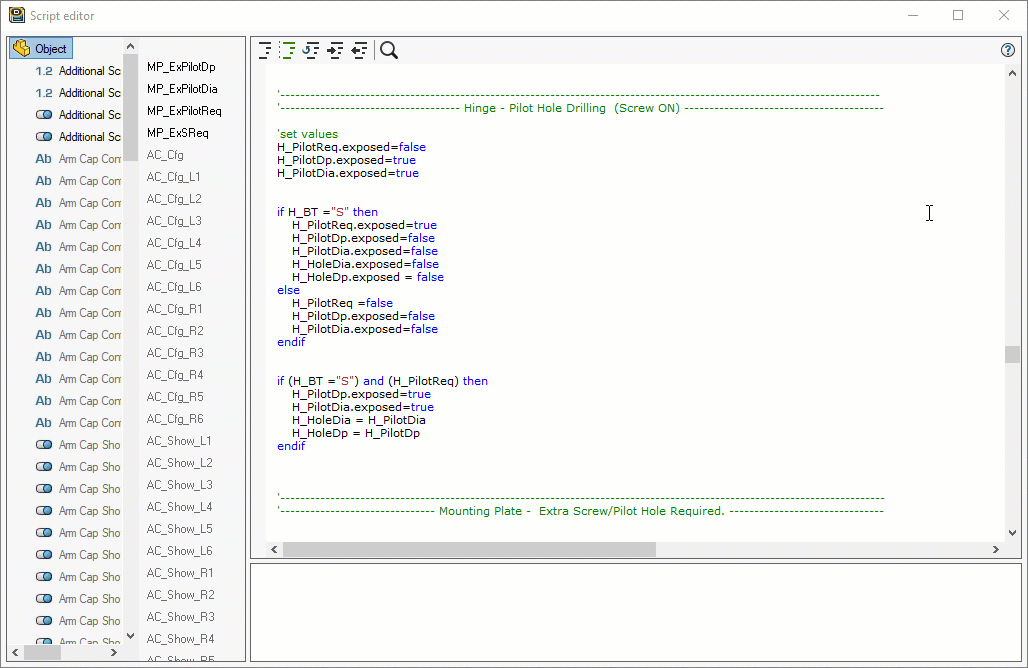Click the Ab text icon beside AC_Cfg
Screen dimensions: 1028x668
pyautogui.click(x=43, y=159)
